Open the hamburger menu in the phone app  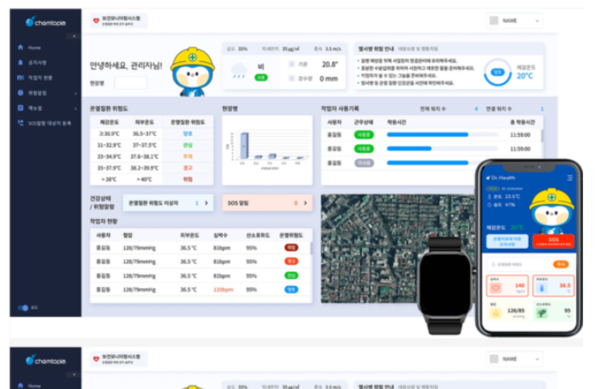coord(570,178)
